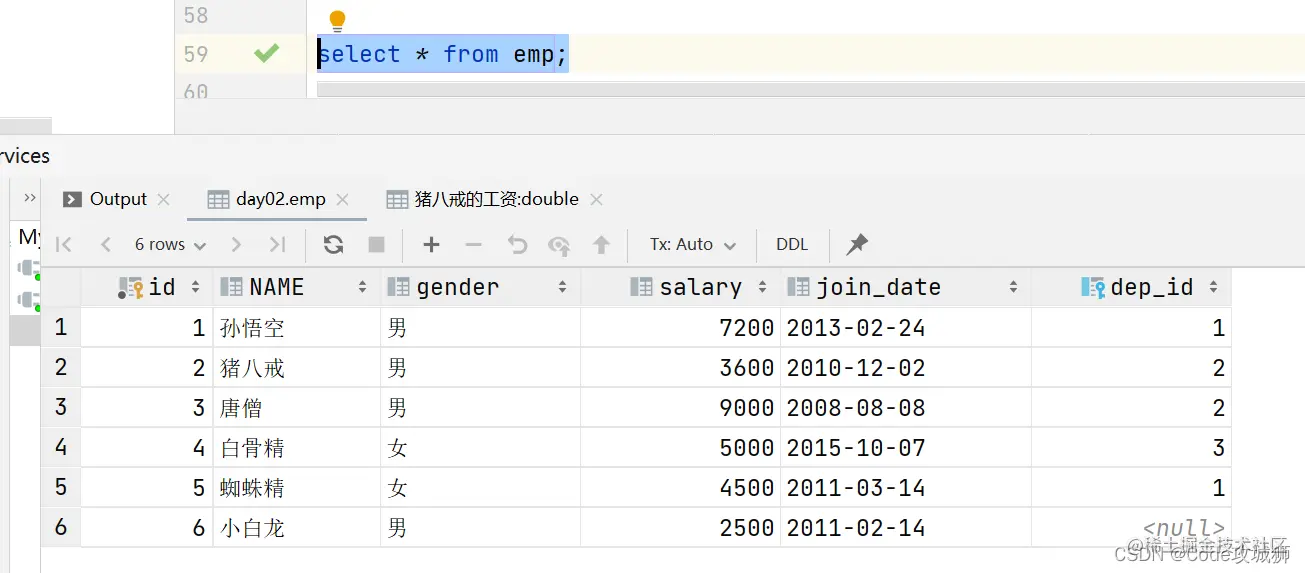The width and height of the screenshot is (1305, 573).
Task: Click the editor horizontal scrollbar
Action: pos(810,91)
